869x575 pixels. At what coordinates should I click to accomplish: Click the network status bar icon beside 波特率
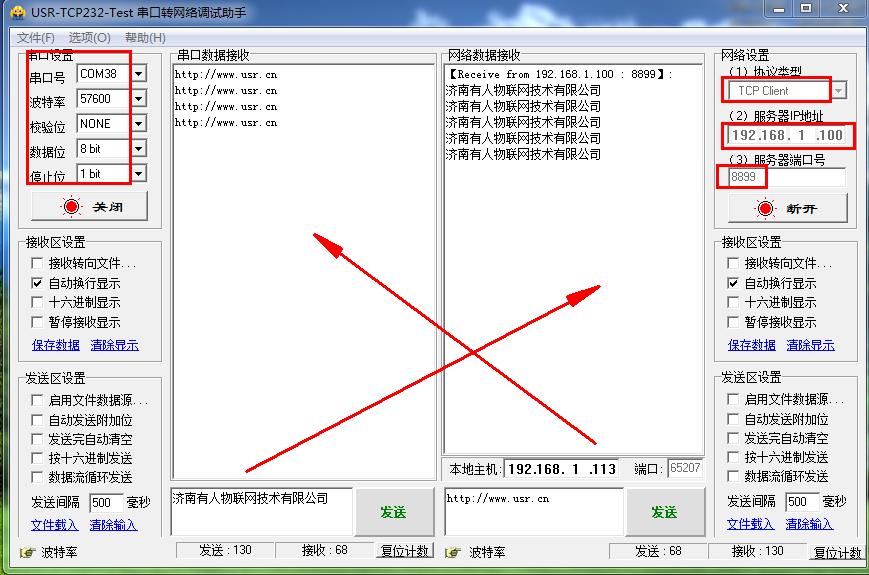453,552
